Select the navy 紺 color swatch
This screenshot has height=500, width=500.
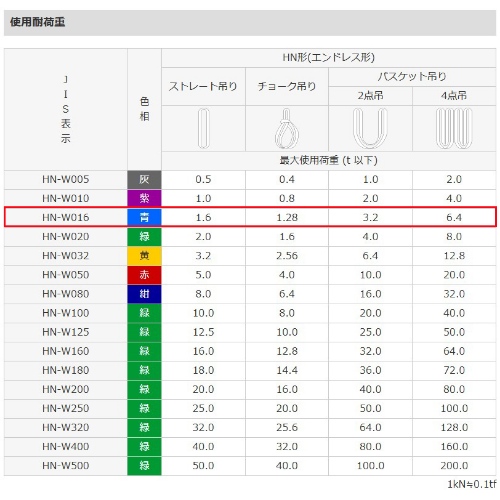(144, 294)
